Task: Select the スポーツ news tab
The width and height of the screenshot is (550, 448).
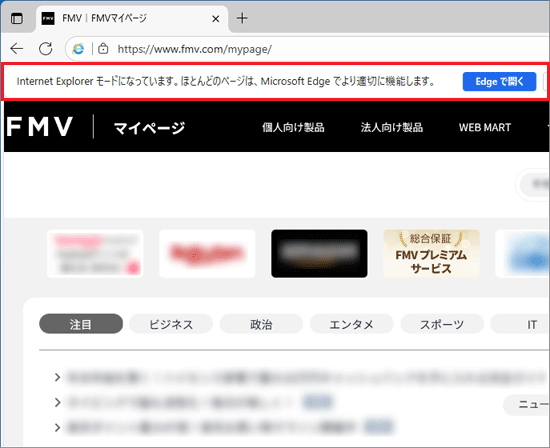Action: click(442, 324)
